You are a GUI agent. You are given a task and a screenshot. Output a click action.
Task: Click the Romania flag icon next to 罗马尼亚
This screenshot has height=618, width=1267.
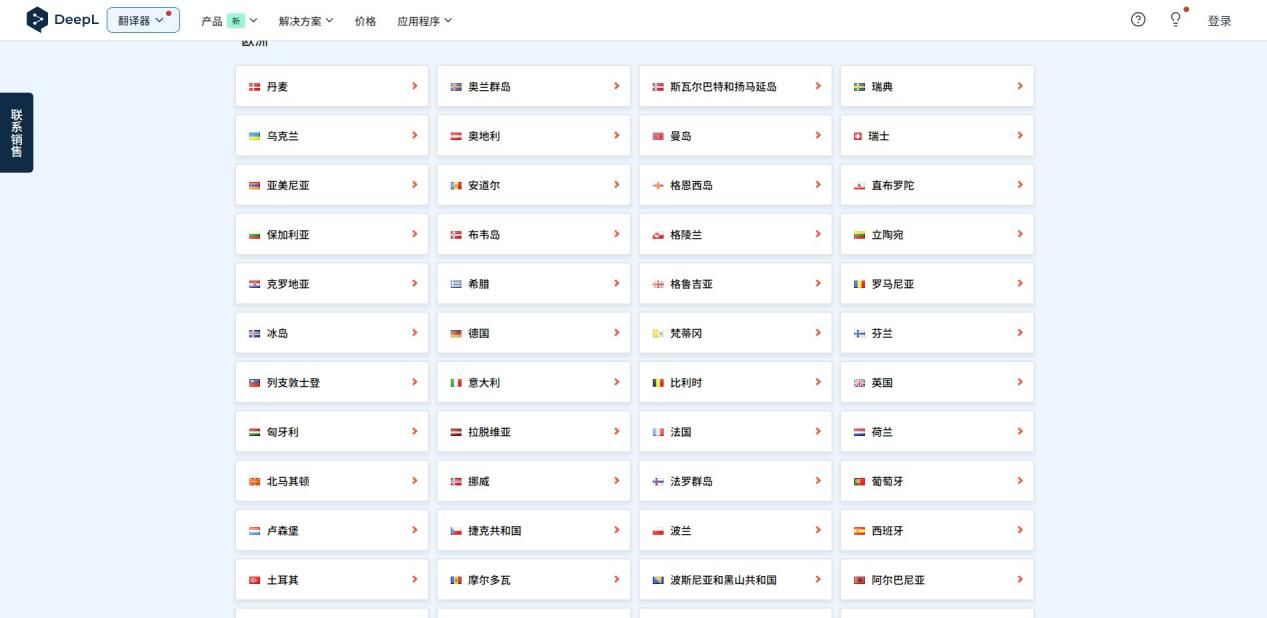[859, 284]
